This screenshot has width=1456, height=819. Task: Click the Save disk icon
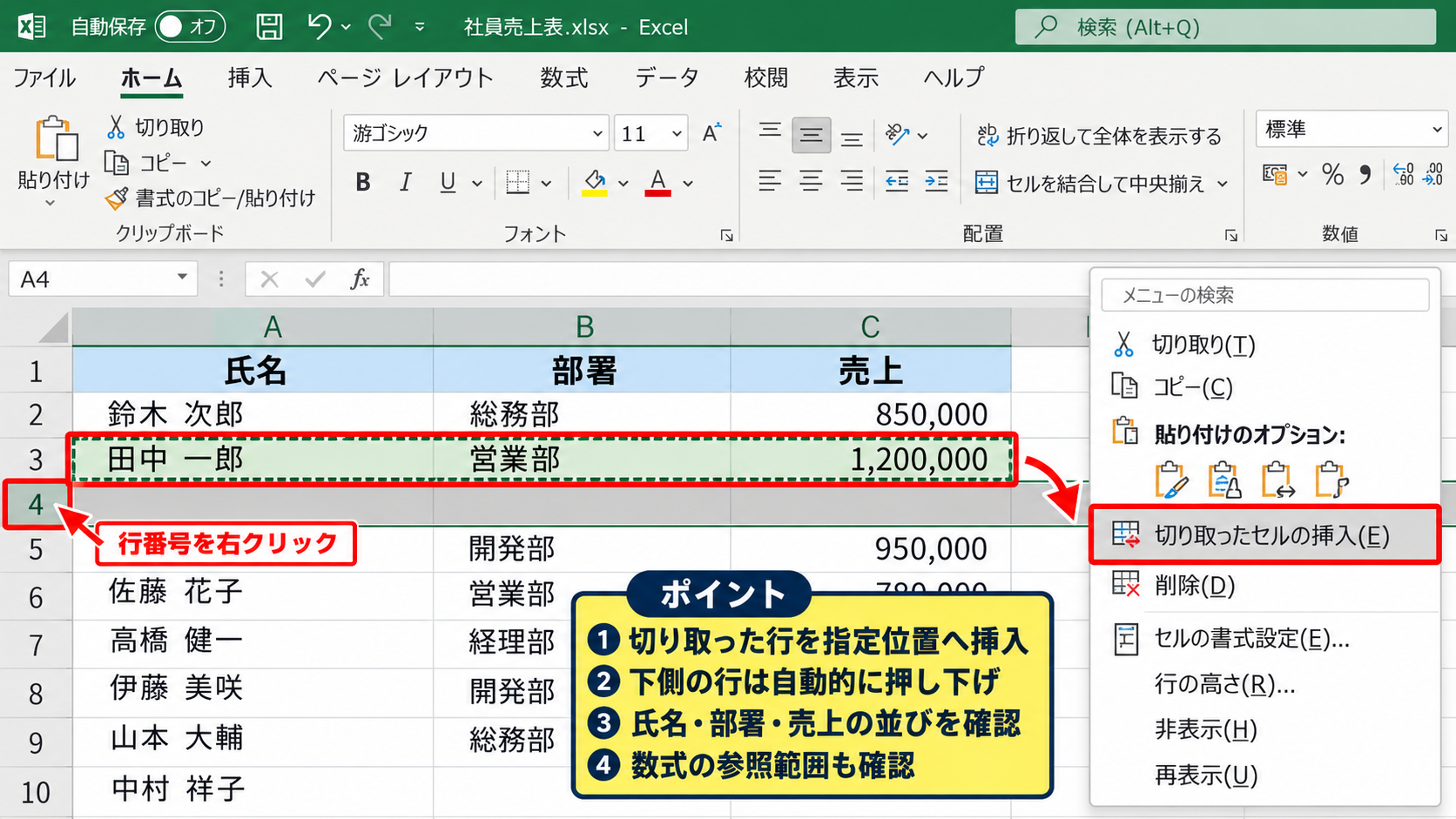[269, 27]
